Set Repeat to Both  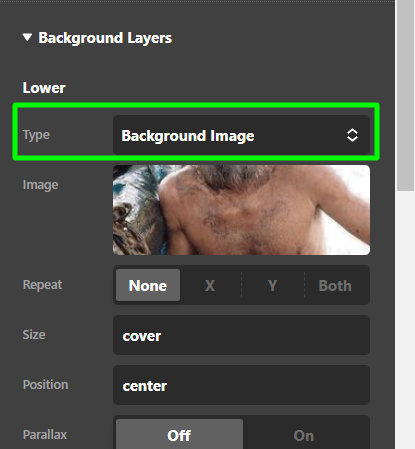click(x=335, y=285)
